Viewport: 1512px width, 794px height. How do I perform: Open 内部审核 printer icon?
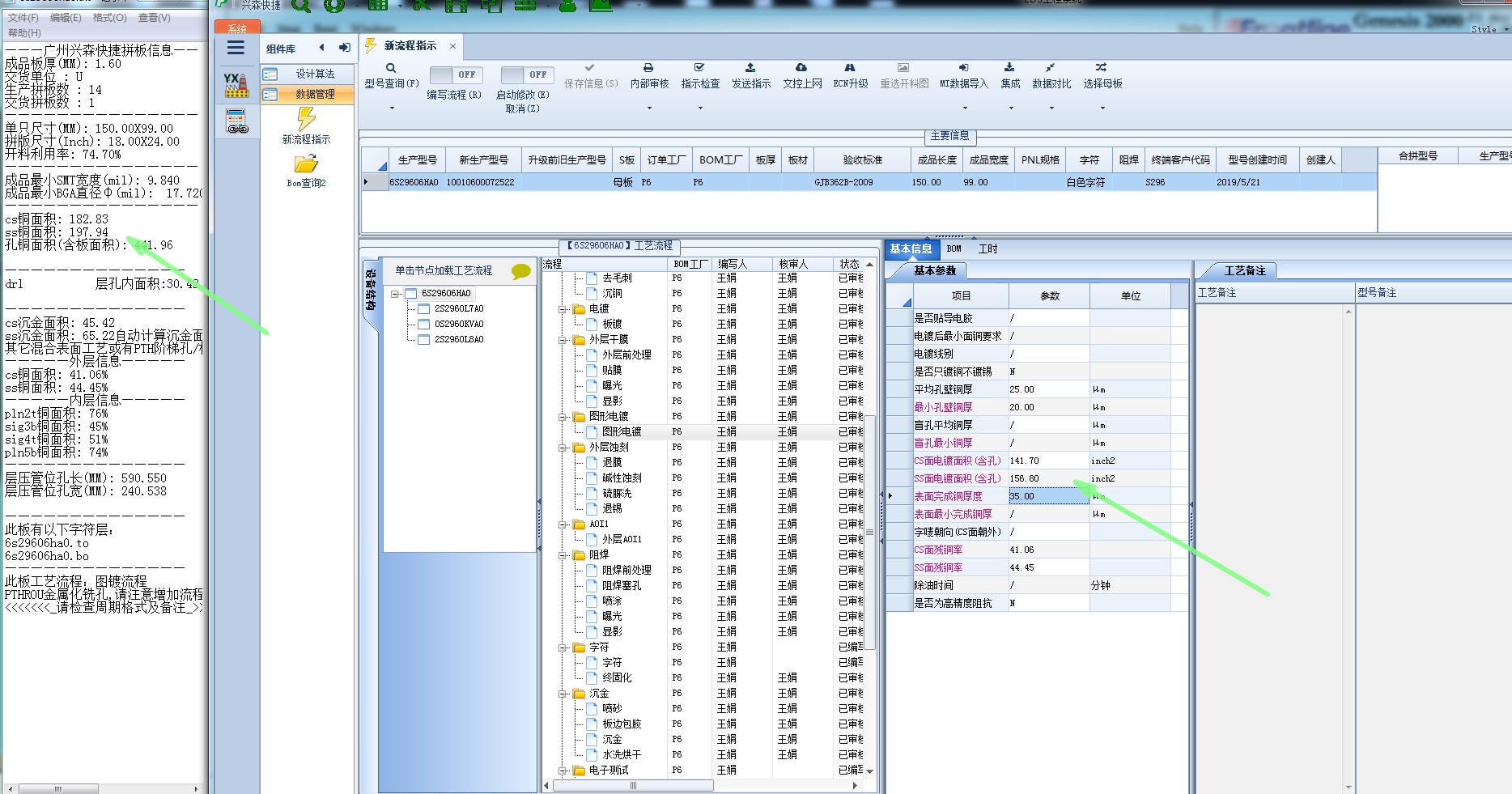[x=648, y=68]
